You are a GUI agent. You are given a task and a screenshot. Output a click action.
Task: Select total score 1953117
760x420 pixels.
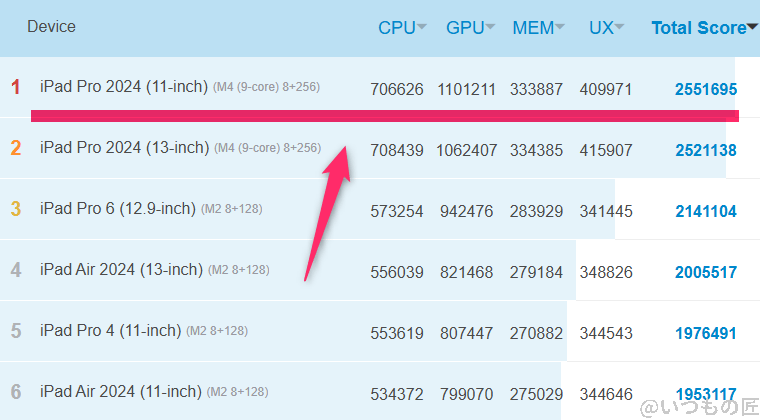click(706, 394)
